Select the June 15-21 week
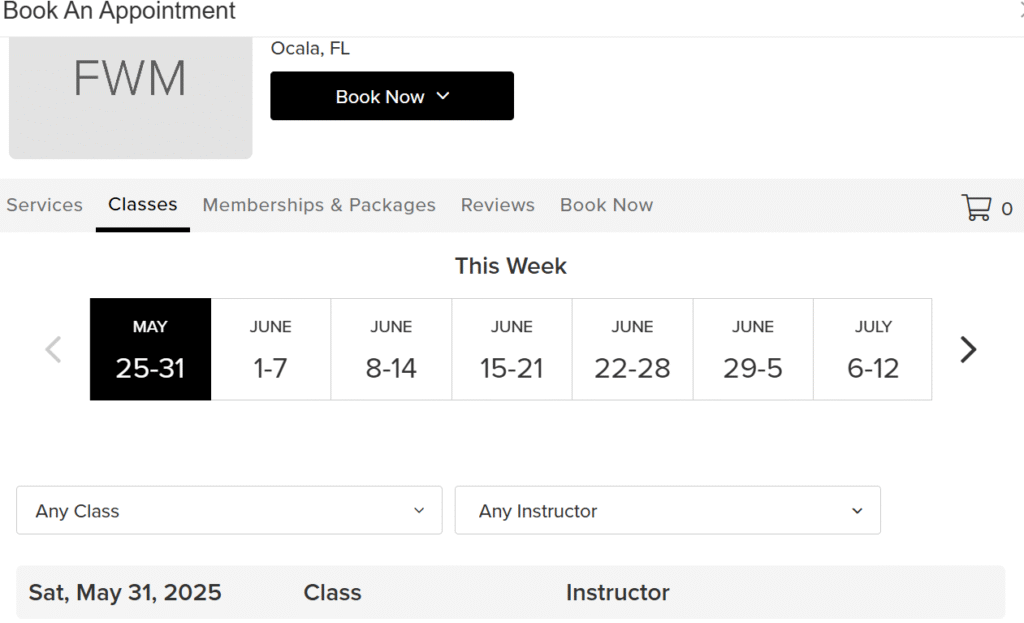 512,349
